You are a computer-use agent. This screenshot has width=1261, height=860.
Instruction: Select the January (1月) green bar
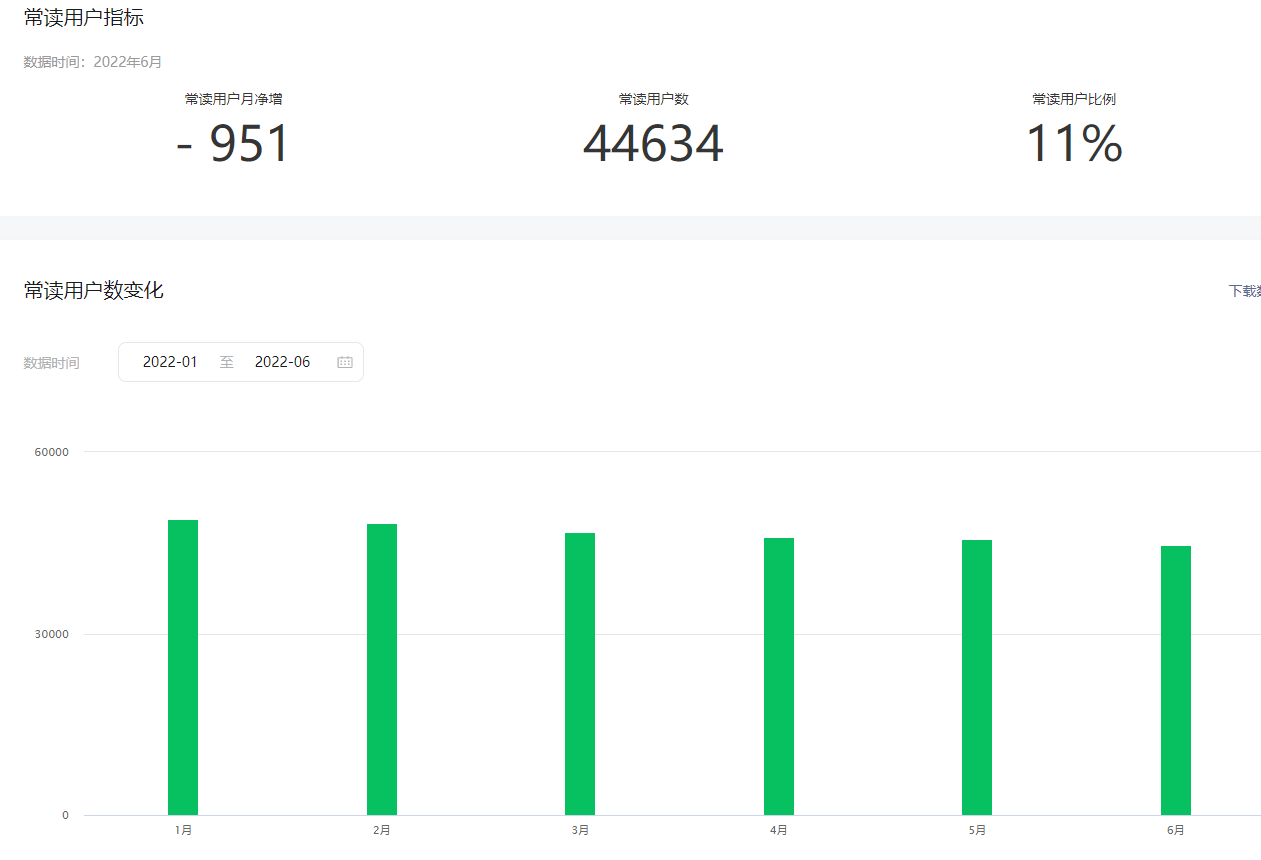(183, 667)
